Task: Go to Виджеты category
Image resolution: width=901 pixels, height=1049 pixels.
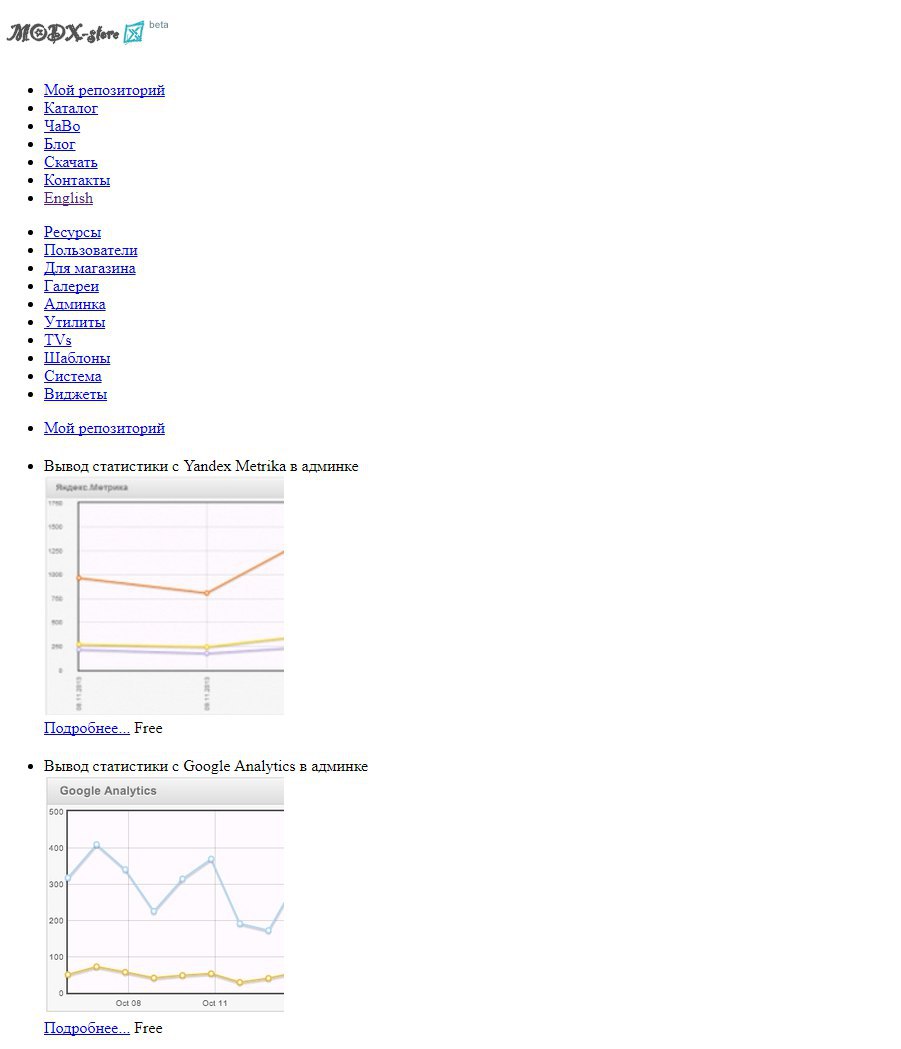Action: coord(76,395)
